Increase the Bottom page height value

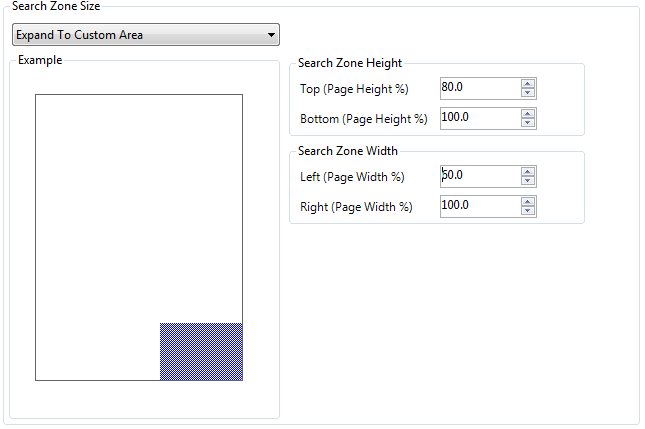(528, 113)
